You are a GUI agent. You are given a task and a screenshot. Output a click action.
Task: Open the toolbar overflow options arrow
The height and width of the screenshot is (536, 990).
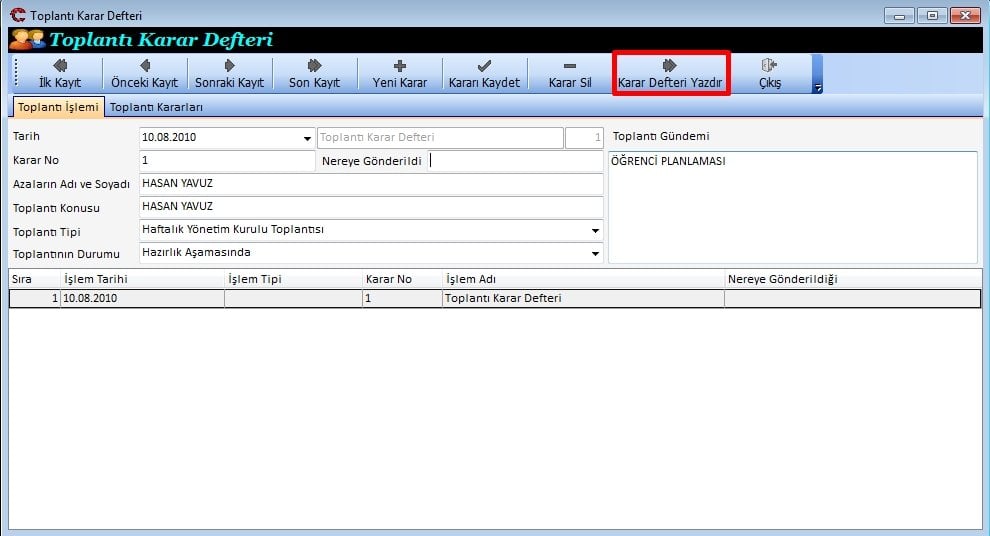pos(817,88)
